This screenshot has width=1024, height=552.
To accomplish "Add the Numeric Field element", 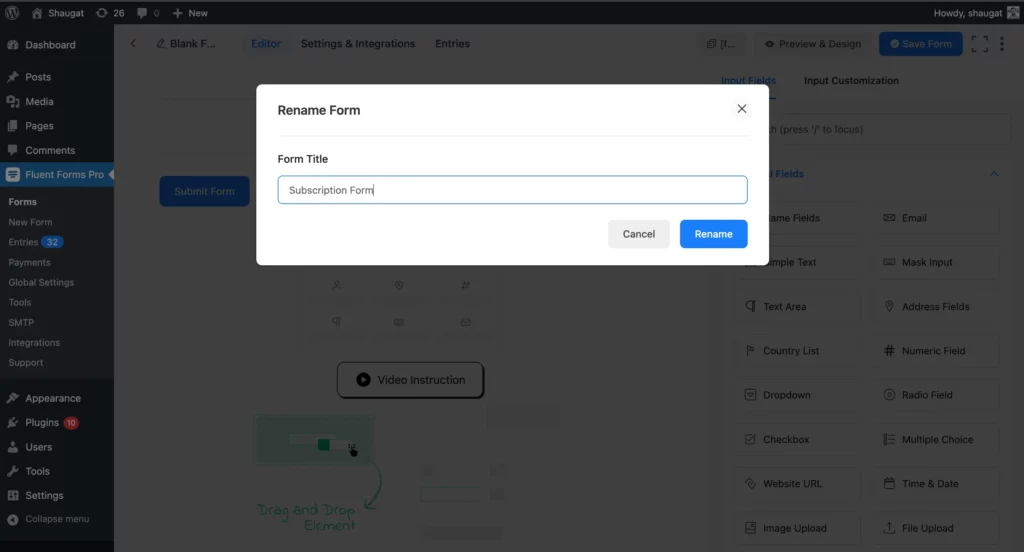I will coord(936,351).
